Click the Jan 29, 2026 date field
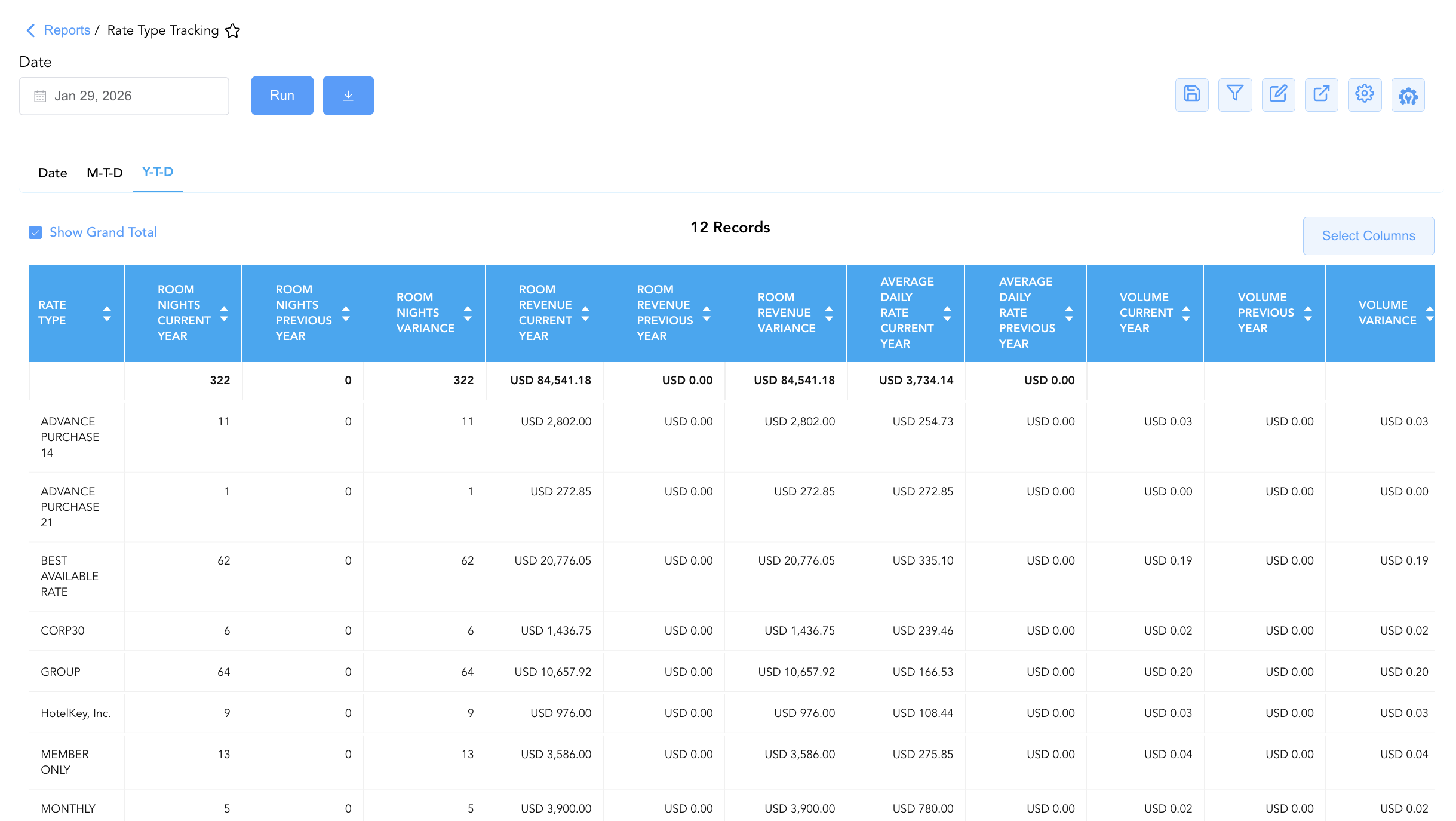Image resolution: width=1456 pixels, height=821 pixels. tap(124, 96)
